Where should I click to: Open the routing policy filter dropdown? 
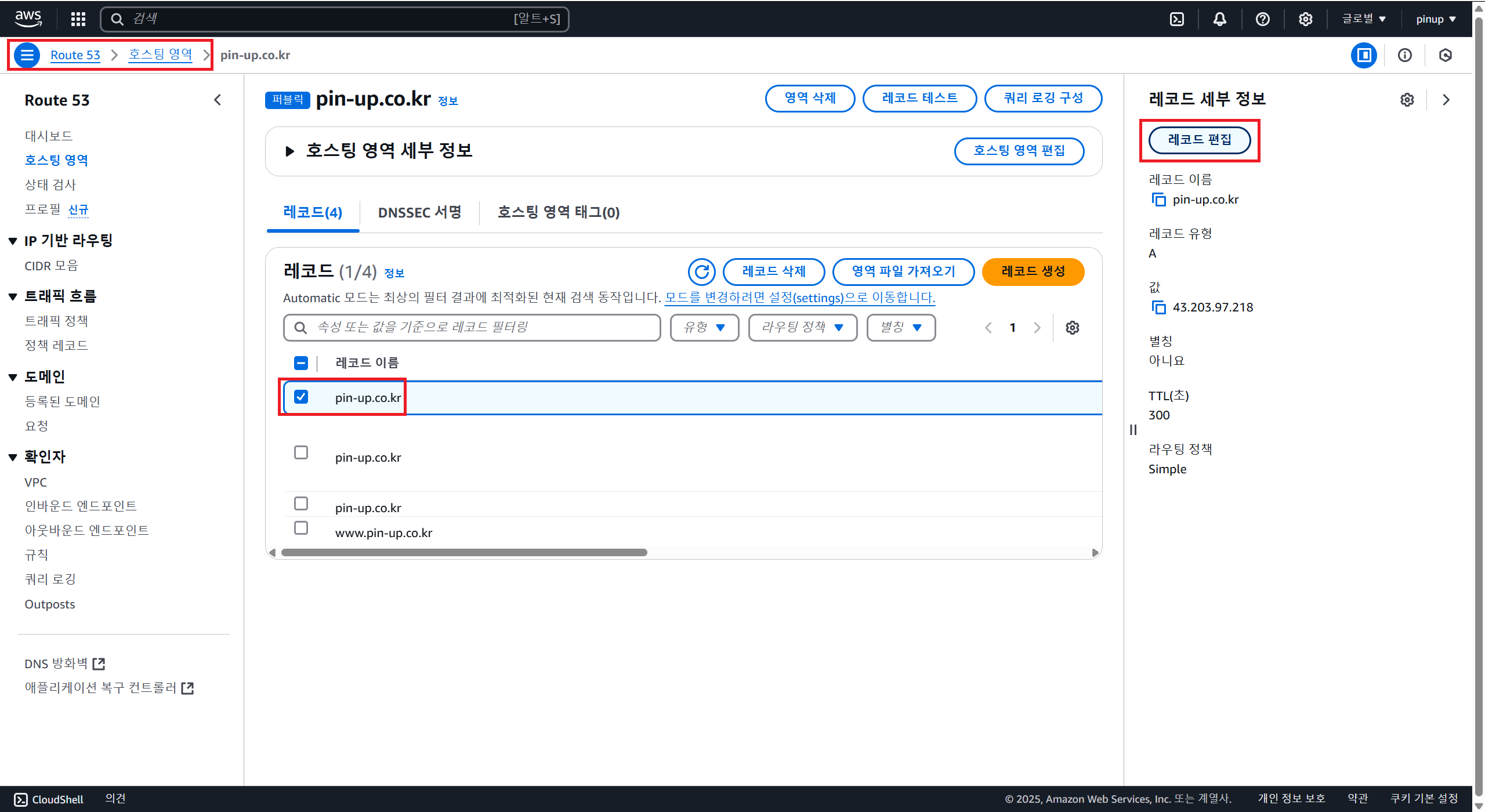(x=803, y=328)
